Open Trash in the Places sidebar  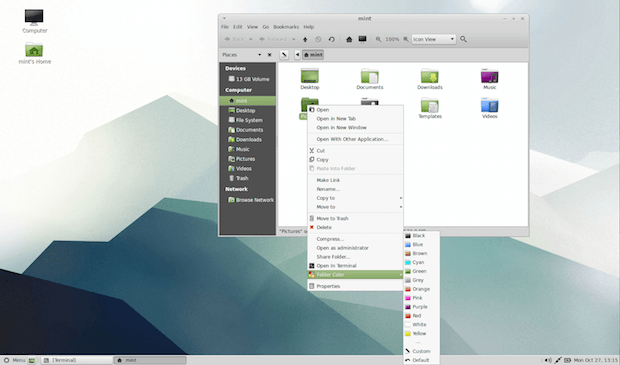[248, 178]
